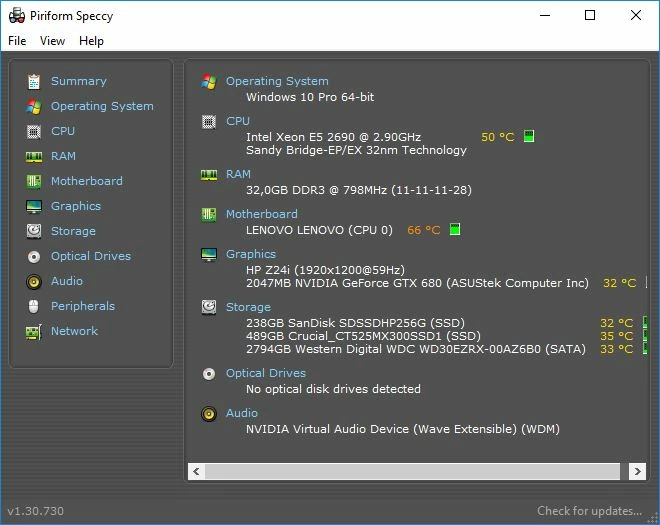Click the Audio speaker icon in sidebar
This screenshot has height=525, width=660.
click(x=34, y=282)
